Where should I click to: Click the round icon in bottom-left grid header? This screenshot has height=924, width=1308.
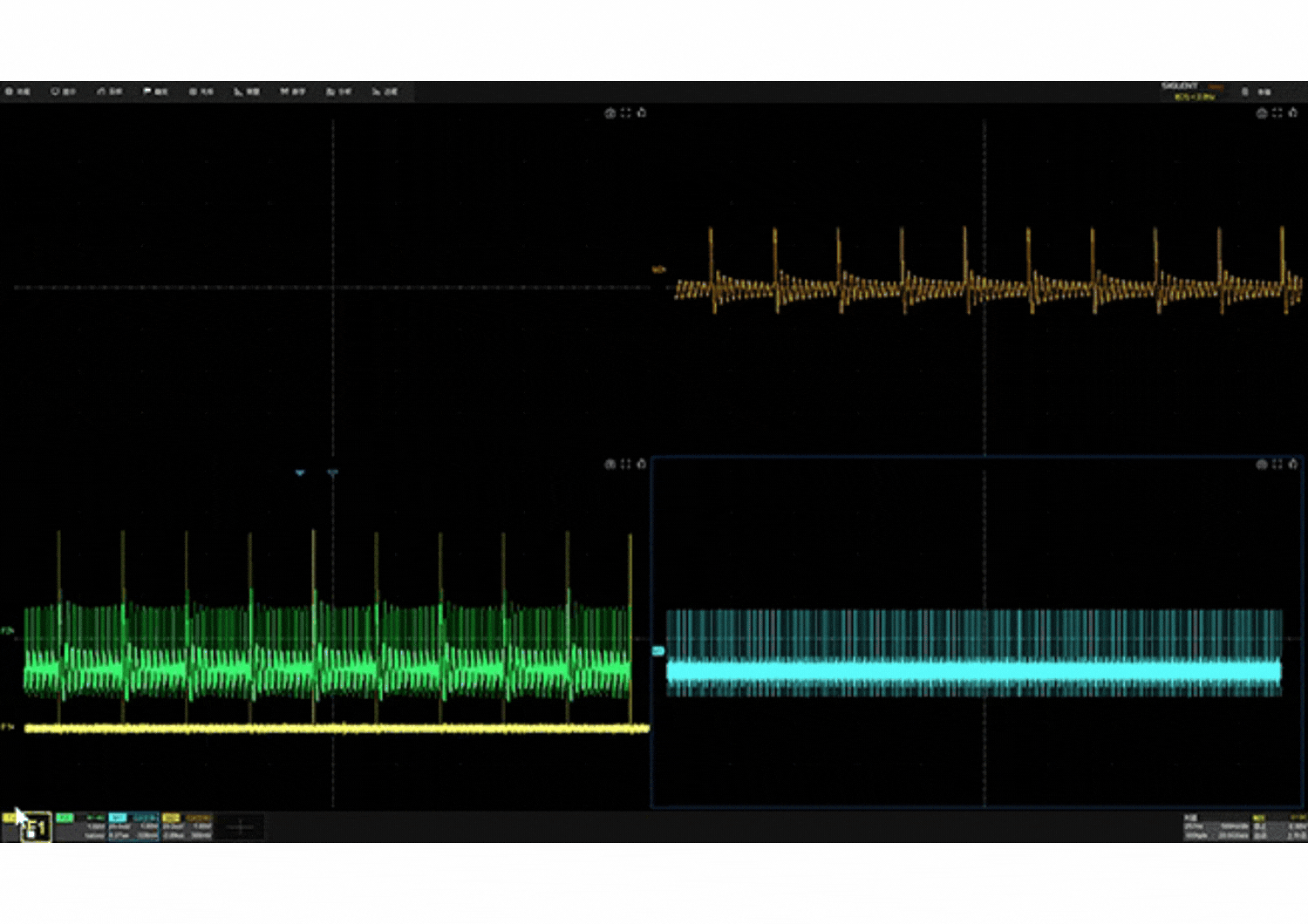point(610,465)
